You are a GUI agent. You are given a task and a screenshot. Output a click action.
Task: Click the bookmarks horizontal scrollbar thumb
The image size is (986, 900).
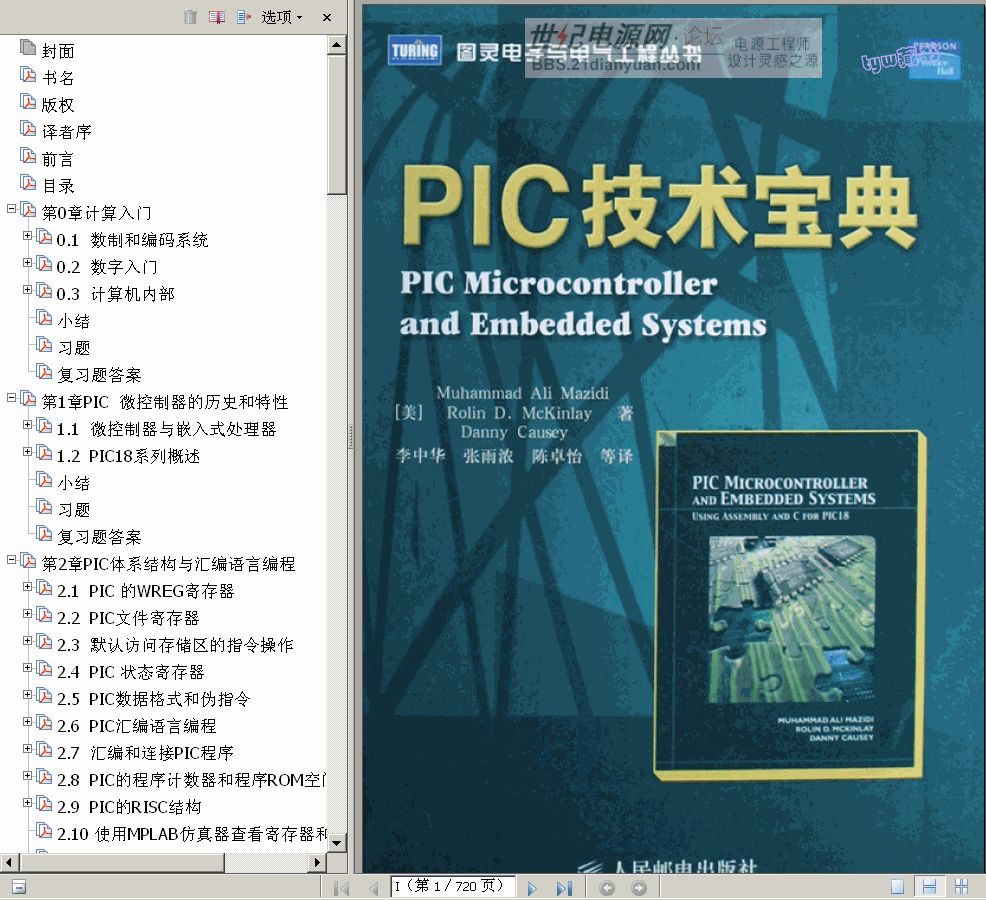point(122,862)
